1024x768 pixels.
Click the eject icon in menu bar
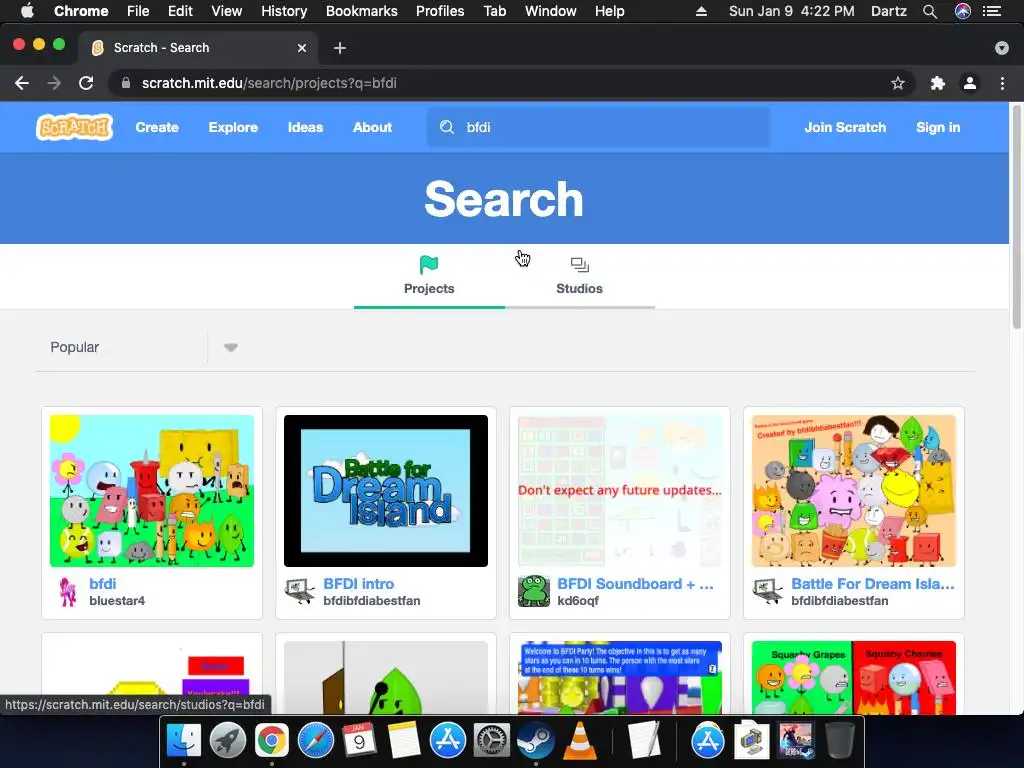701,11
